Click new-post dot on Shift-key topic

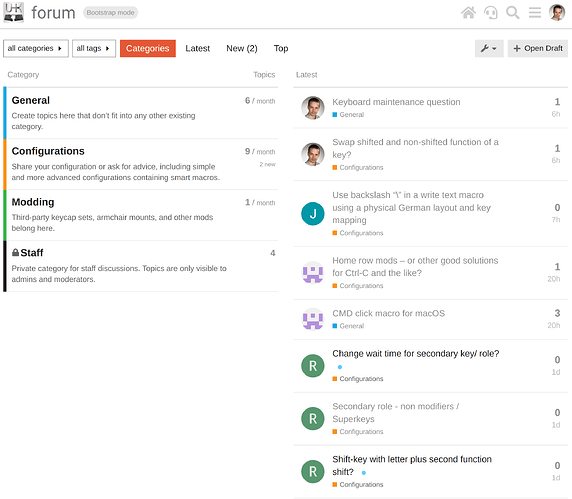click(x=363, y=472)
